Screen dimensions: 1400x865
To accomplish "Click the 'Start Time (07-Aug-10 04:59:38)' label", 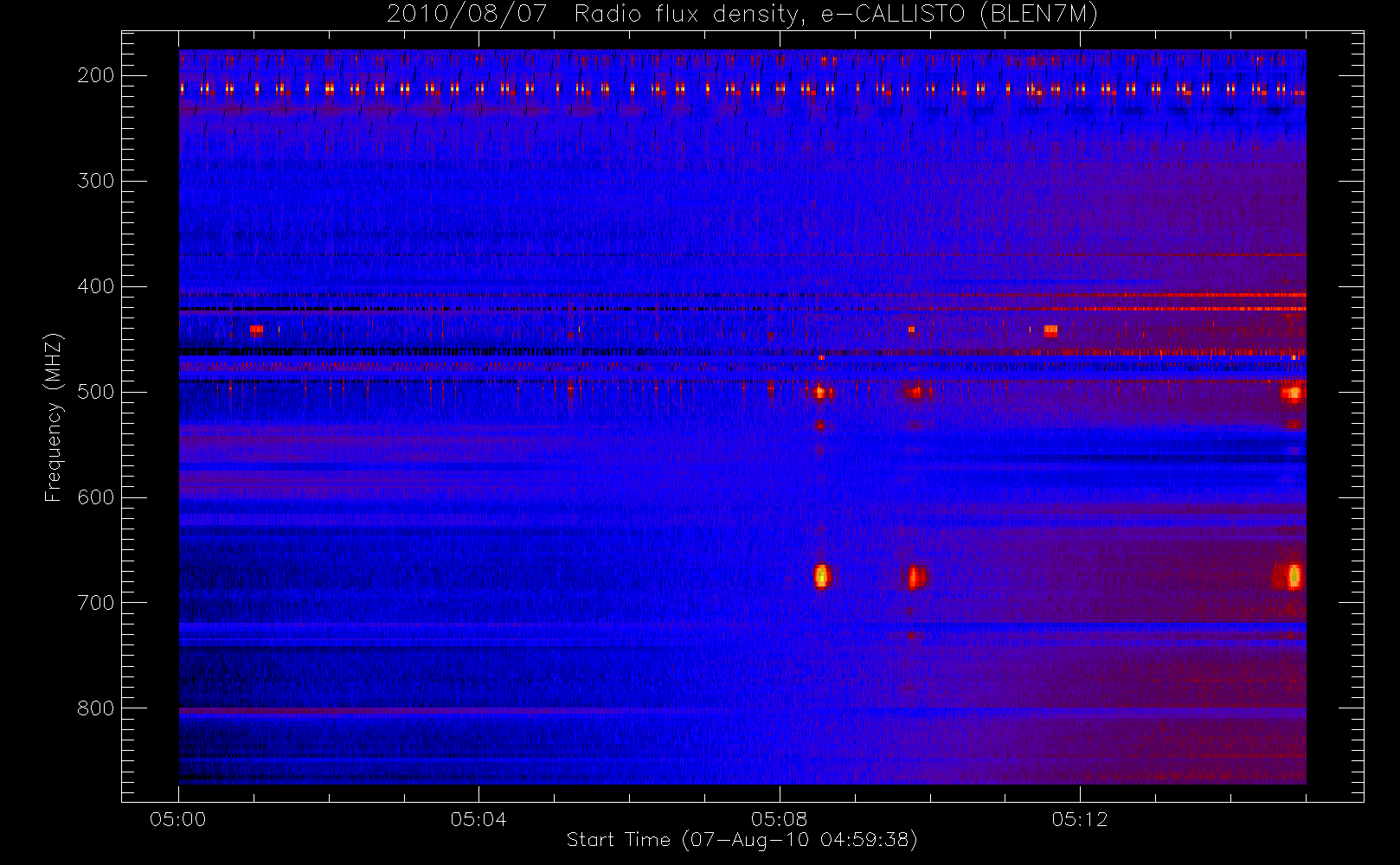I will [742, 840].
